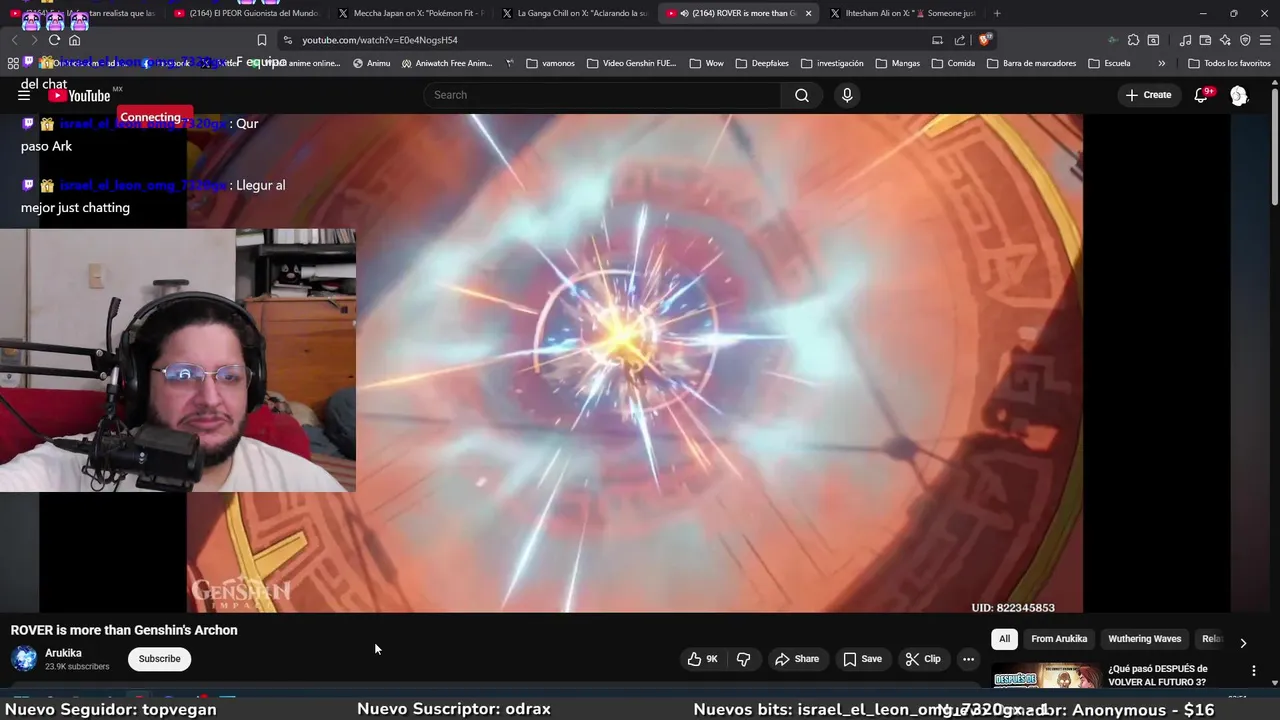Viewport: 1280px width, 720px height.
Task: Open the investigación bookmarks folder
Action: pyautogui.click(x=832, y=63)
